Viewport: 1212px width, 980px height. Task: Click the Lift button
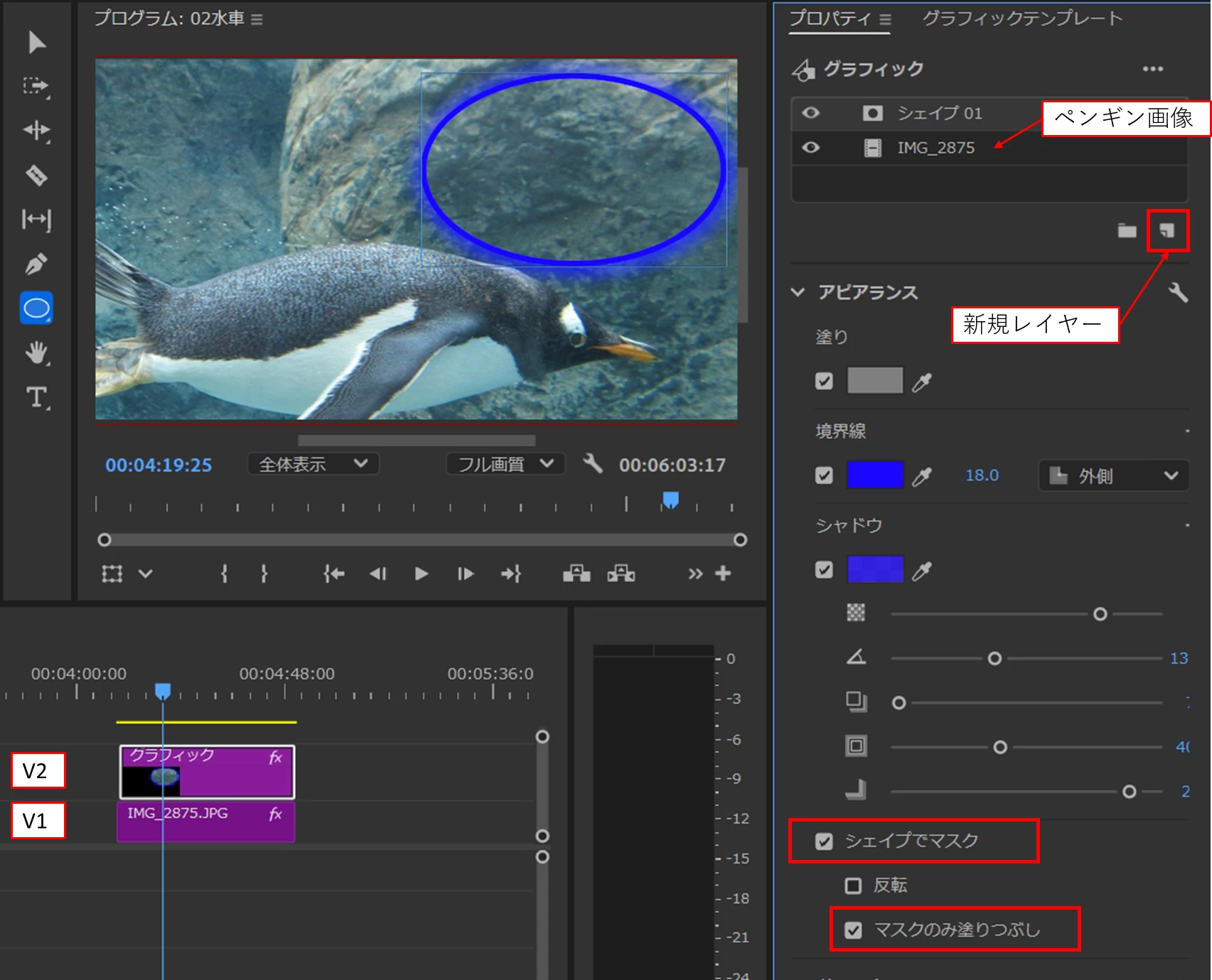click(576, 574)
